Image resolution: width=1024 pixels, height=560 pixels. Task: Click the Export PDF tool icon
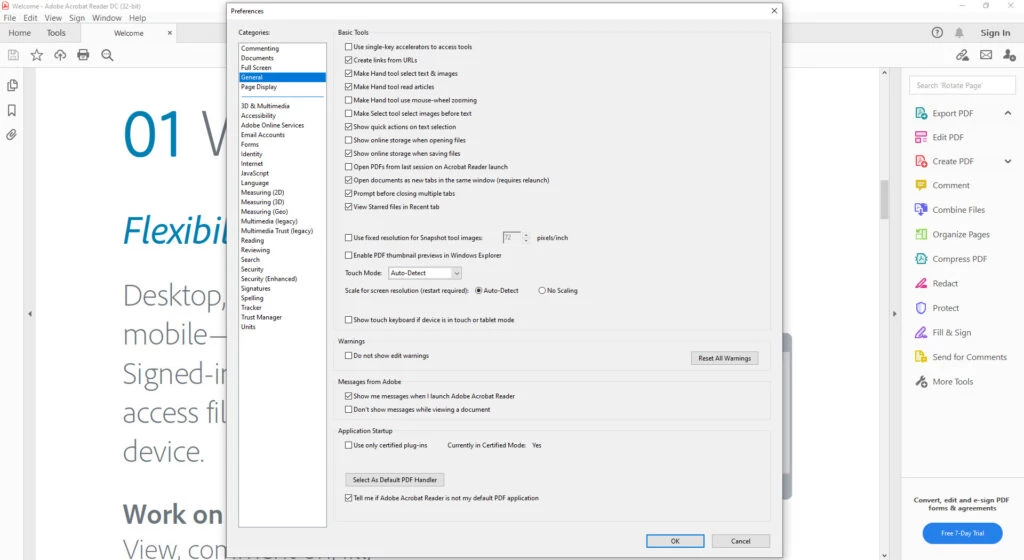pyautogui.click(x=921, y=113)
